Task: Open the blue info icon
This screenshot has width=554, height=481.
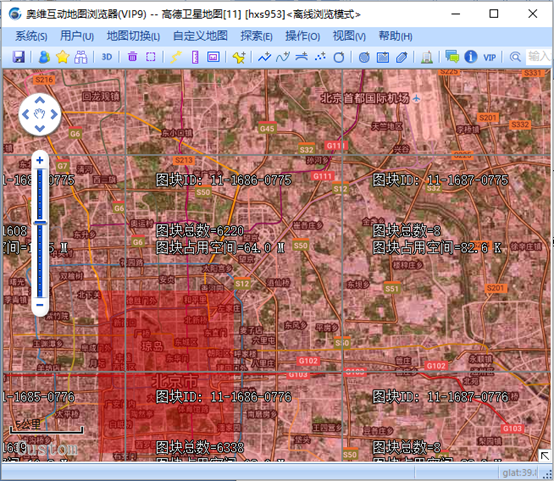Action: [x=471, y=57]
